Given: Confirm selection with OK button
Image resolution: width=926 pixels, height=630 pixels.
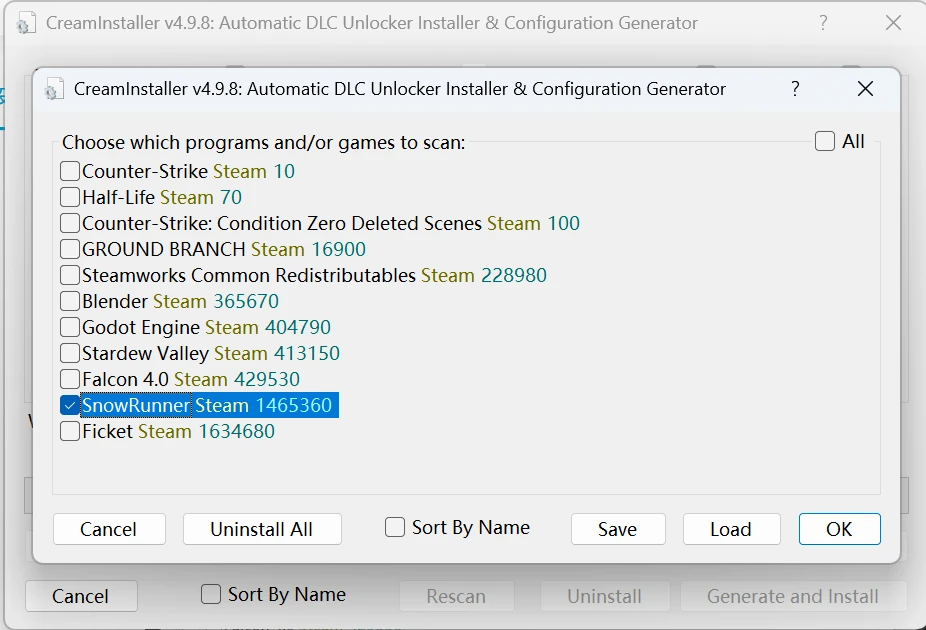Looking at the screenshot, I should click(839, 529).
